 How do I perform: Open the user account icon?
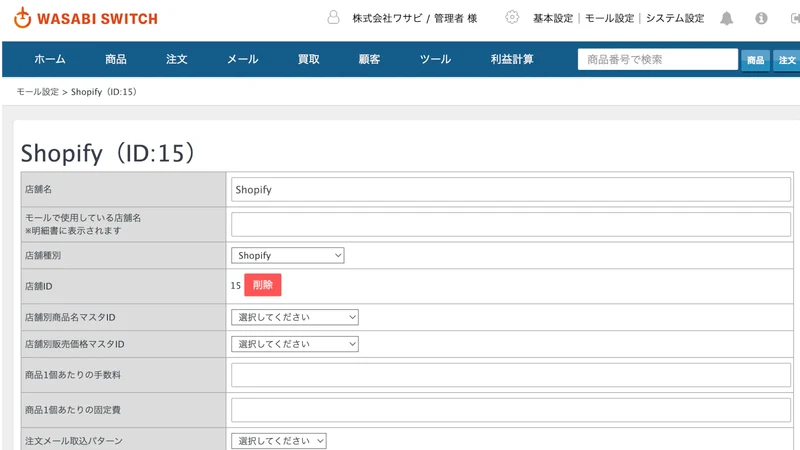tap(333, 18)
